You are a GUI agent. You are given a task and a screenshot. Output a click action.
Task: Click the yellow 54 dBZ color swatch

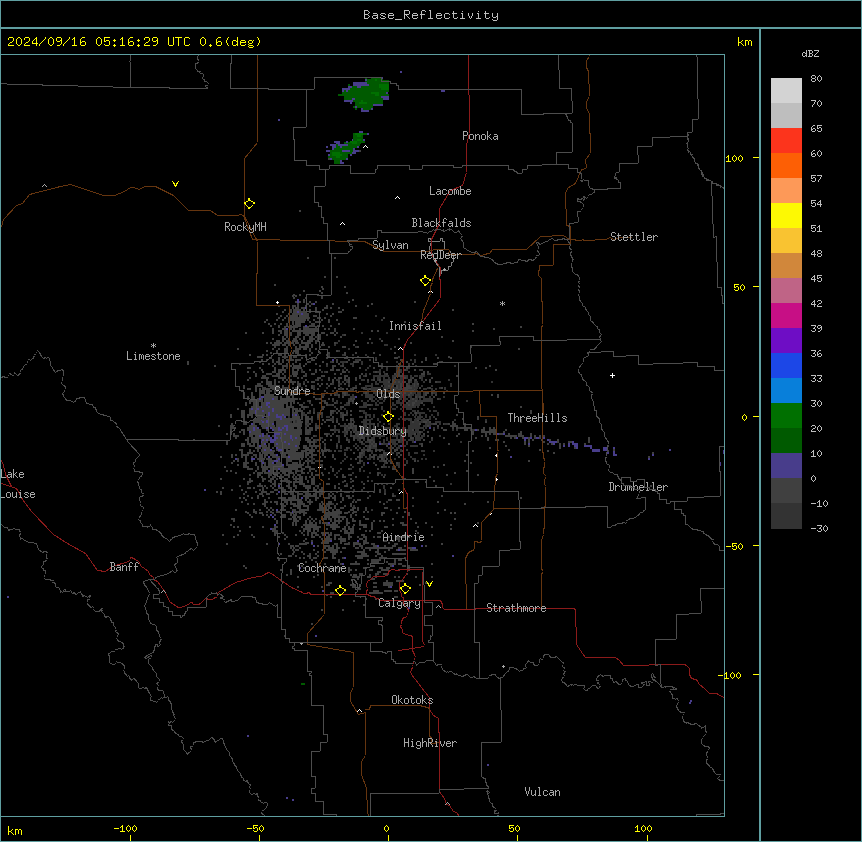[x=786, y=215]
